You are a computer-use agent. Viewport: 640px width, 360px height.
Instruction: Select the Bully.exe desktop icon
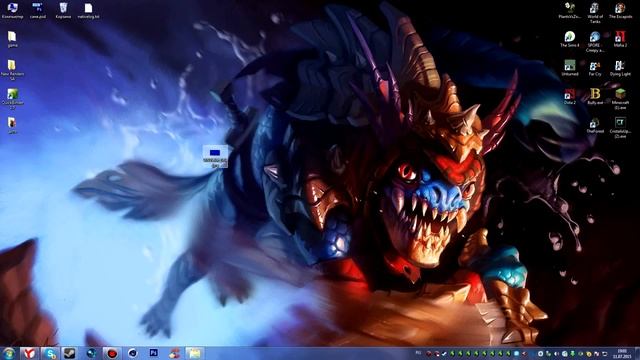click(x=595, y=97)
